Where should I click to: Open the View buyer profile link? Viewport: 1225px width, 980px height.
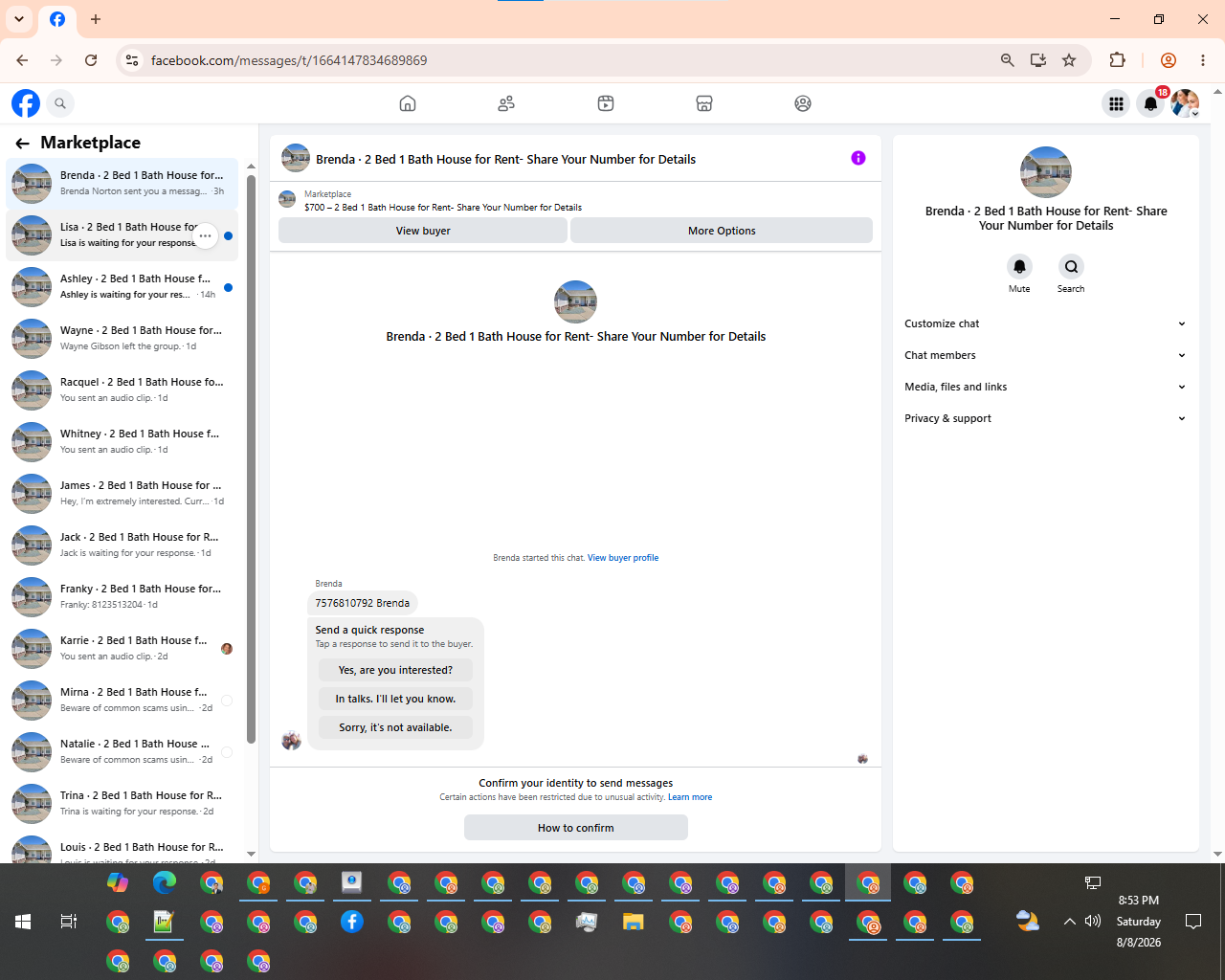click(x=623, y=558)
